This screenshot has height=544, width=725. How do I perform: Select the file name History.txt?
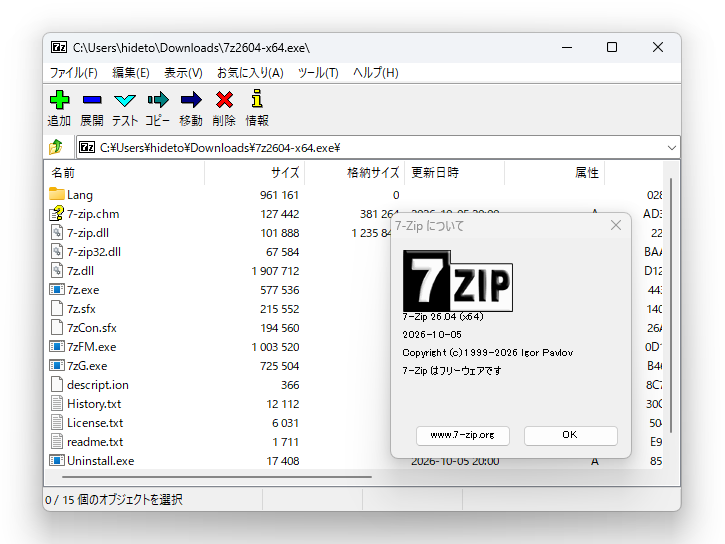pos(94,403)
